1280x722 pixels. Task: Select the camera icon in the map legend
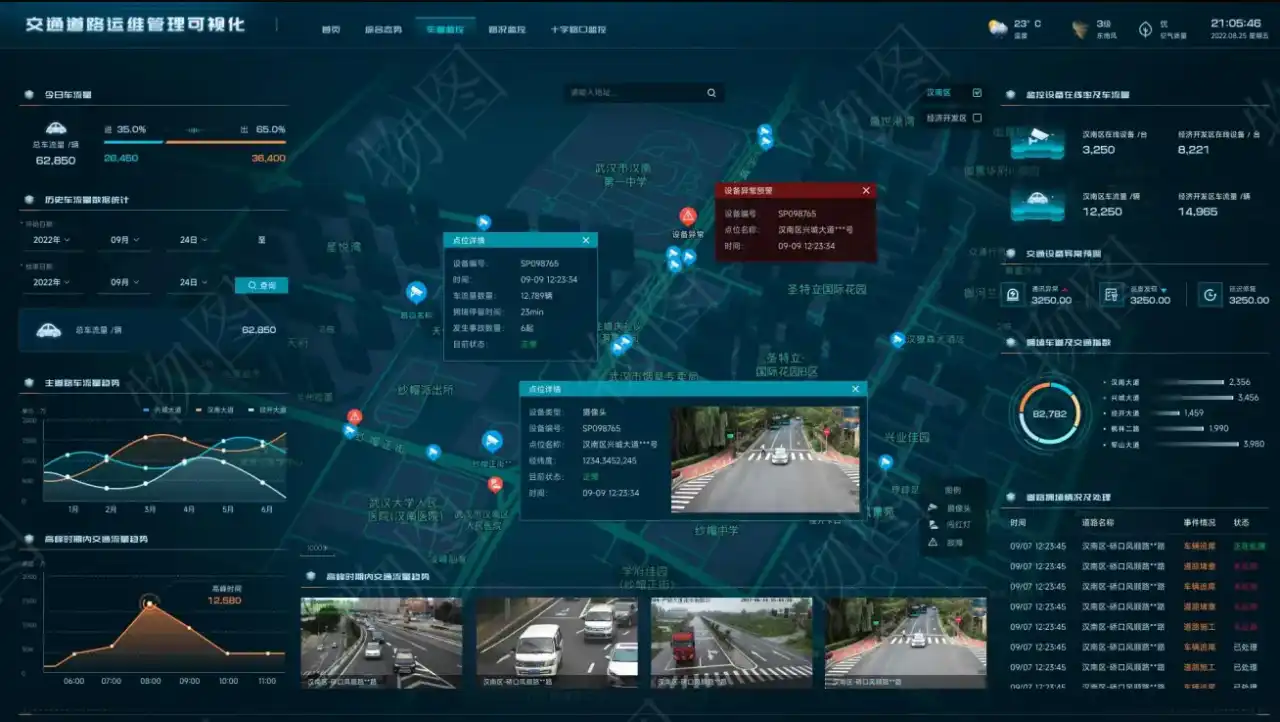[x=933, y=507]
